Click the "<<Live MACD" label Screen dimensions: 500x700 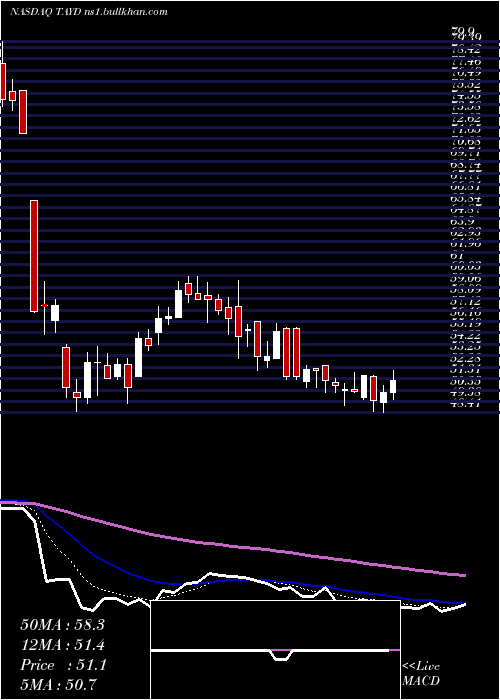pyautogui.click(x=421, y=674)
